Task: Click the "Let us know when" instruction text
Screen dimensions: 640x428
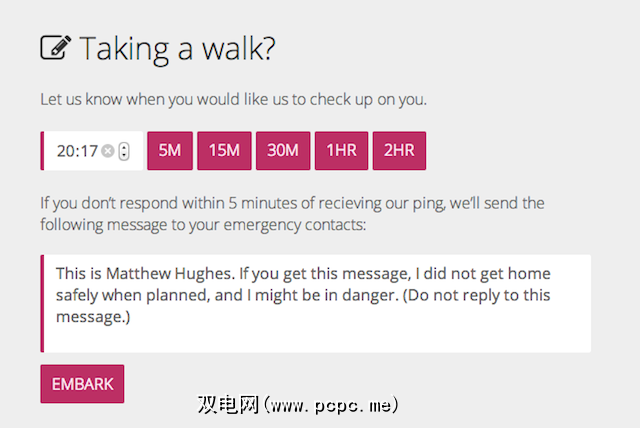Action: tap(233, 100)
